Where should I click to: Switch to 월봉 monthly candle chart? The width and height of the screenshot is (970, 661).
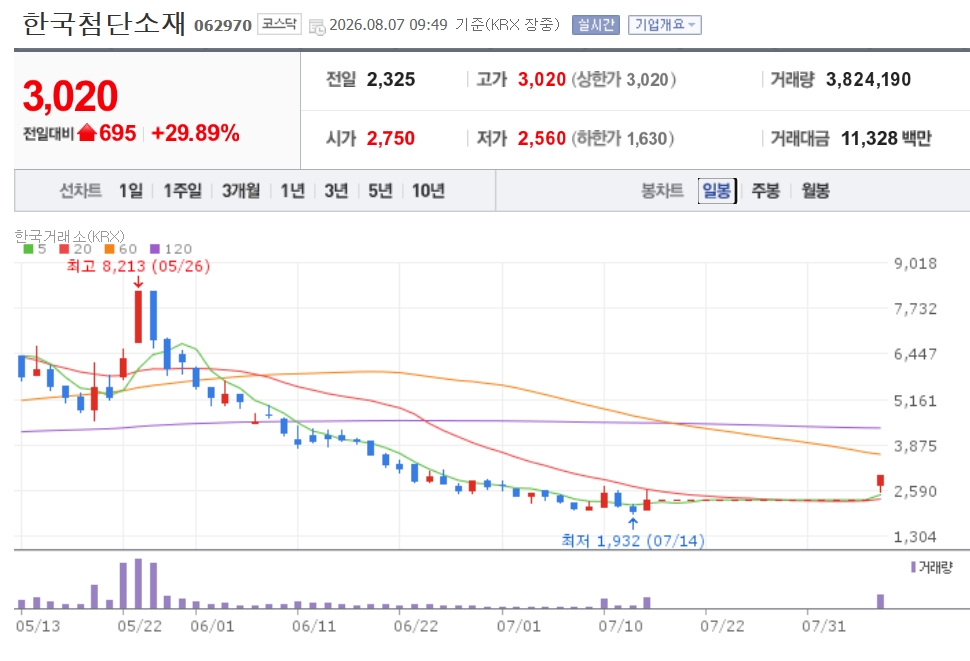click(x=815, y=190)
